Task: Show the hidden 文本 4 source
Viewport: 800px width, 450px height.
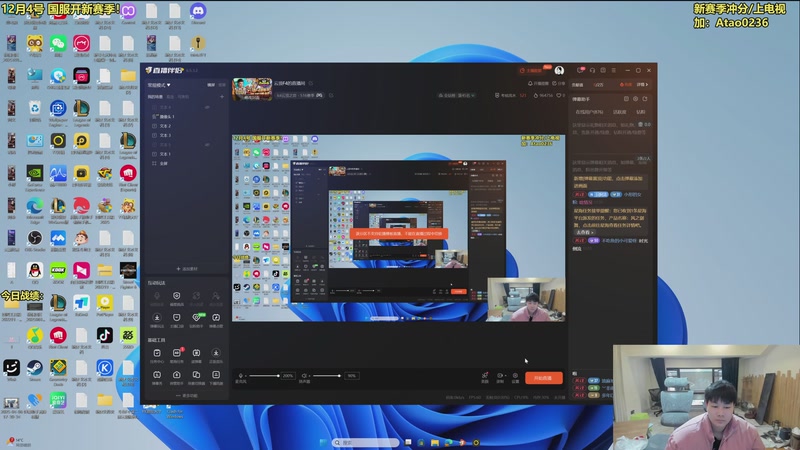Action: click(207, 107)
